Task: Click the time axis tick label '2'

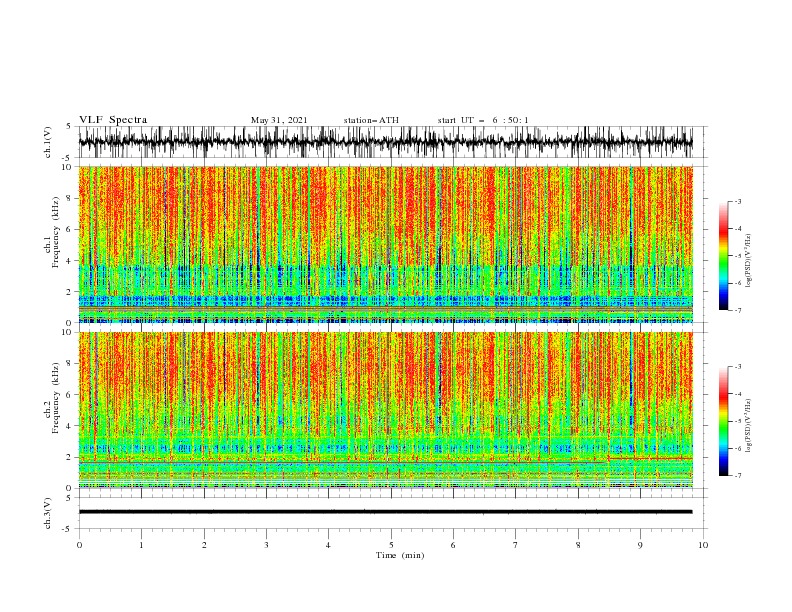Action: pos(204,545)
